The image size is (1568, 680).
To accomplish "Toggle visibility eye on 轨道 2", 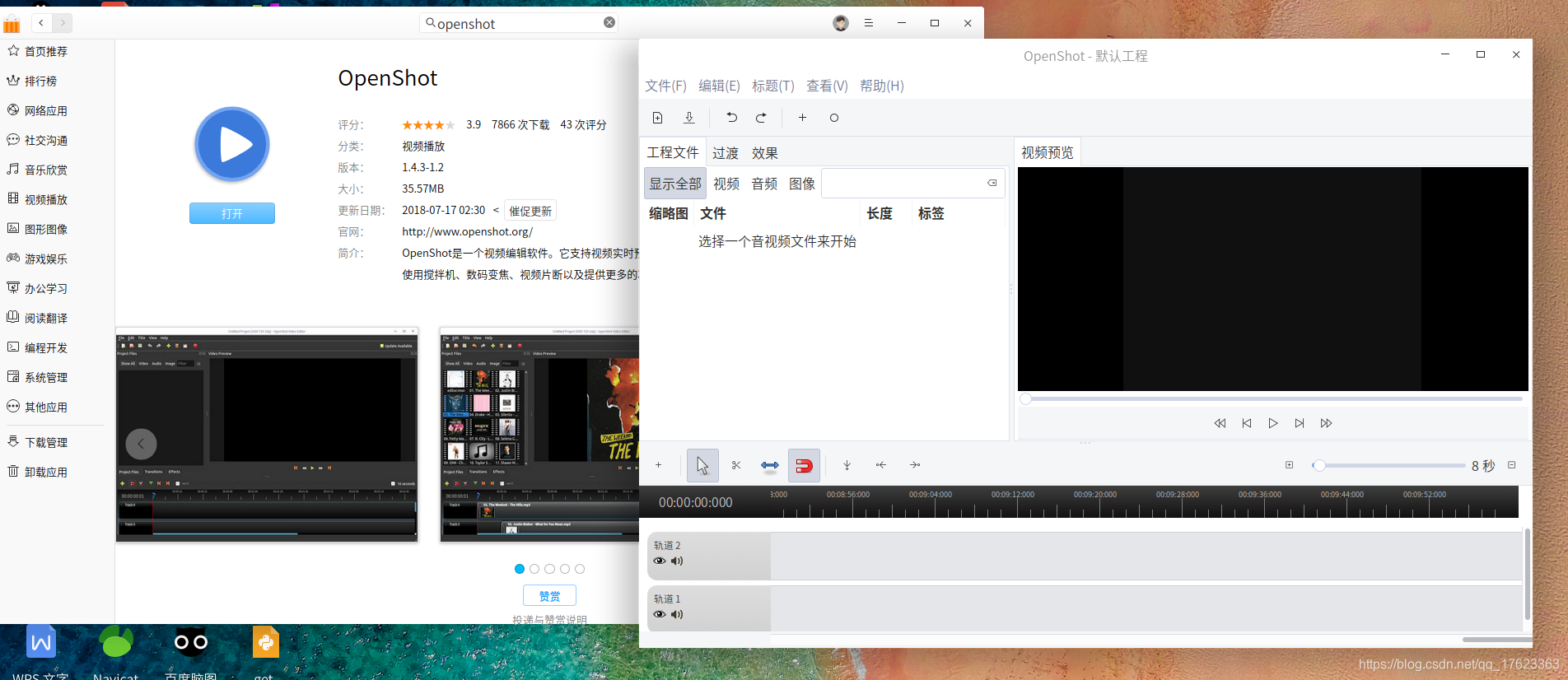I will click(x=660, y=561).
